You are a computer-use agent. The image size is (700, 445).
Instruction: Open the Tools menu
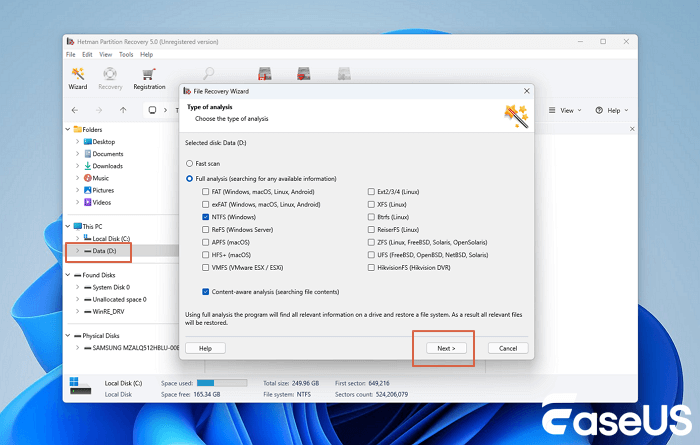click(126, 54)
